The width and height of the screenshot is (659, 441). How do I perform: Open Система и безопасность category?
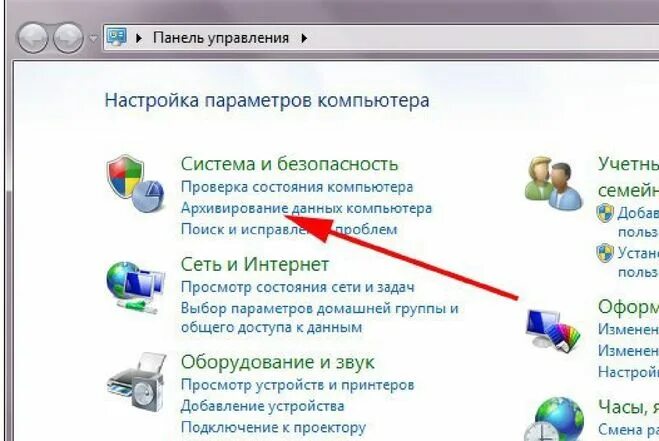coord(289,164)
